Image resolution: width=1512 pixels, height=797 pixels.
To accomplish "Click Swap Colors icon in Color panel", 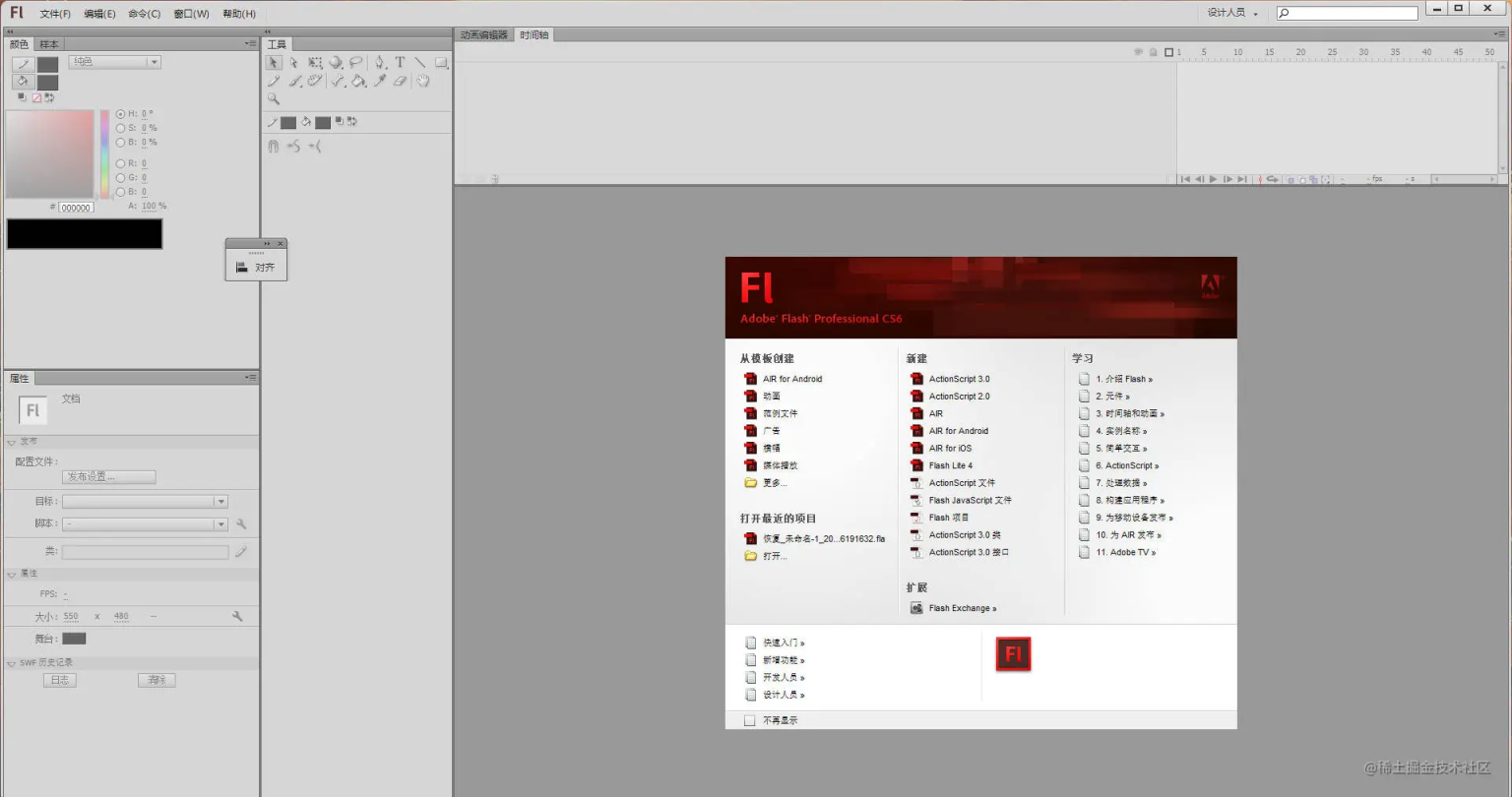I will point(49,97).
